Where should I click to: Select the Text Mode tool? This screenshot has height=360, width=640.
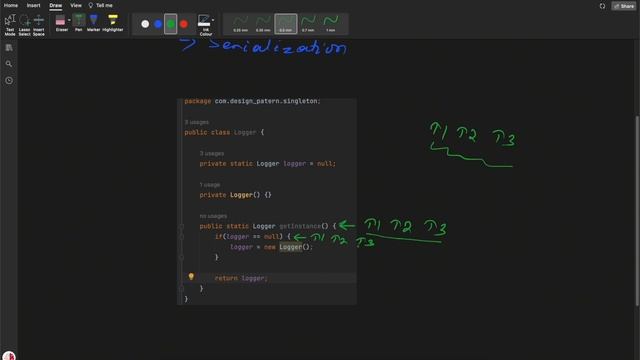pos(10,25)
